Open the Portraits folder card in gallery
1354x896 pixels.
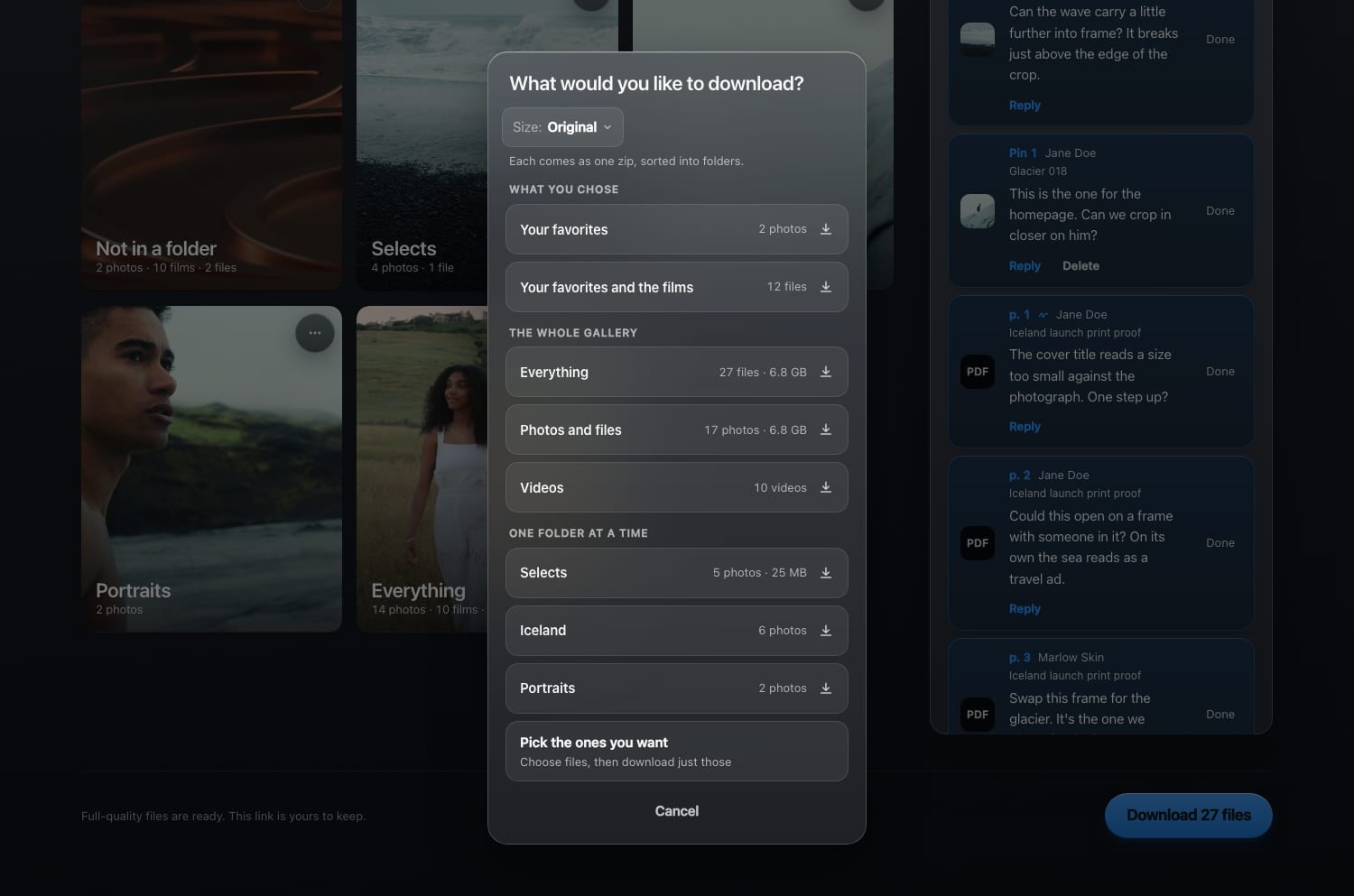(x=211, y=469)
